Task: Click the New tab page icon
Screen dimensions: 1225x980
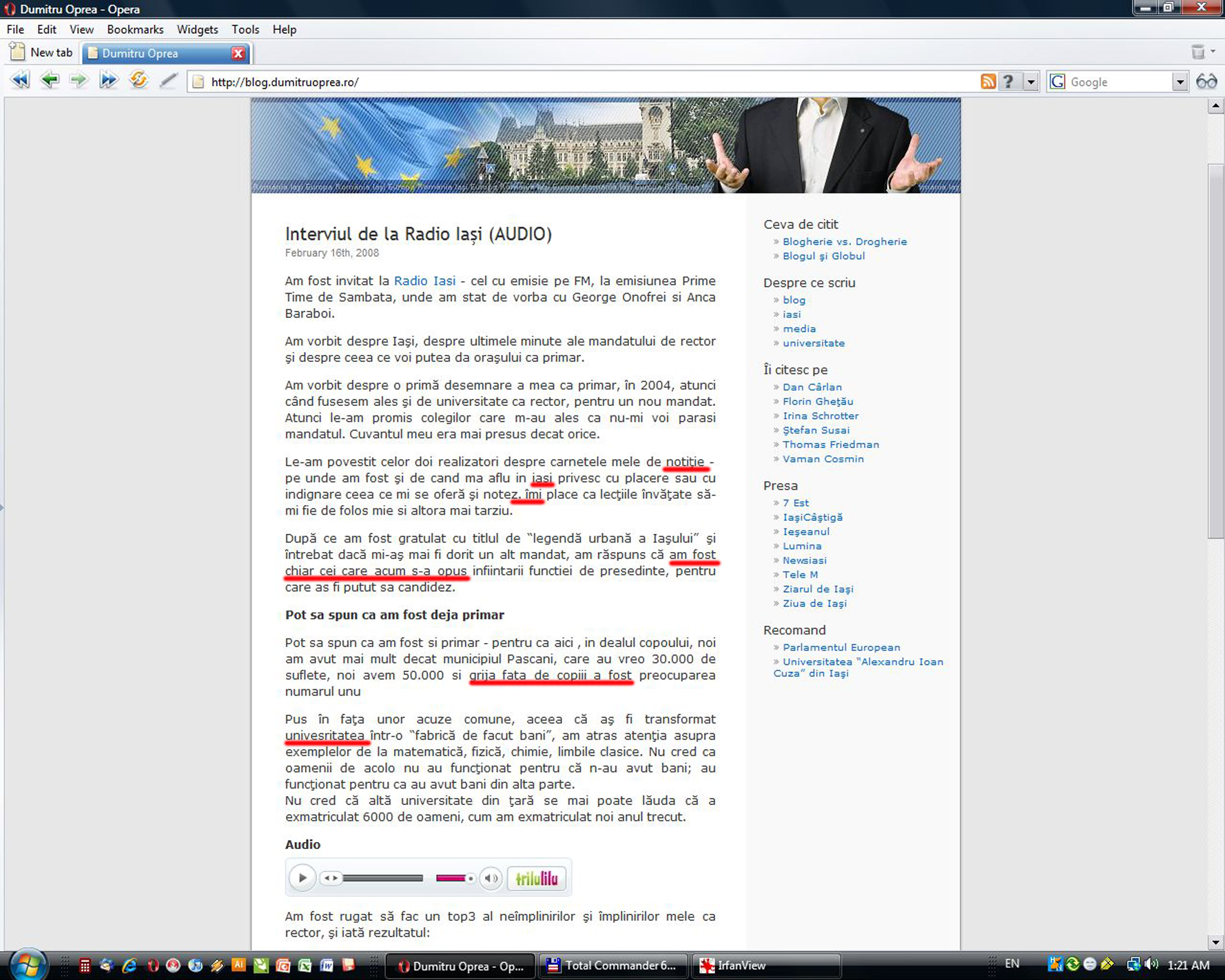Action: point(17,52)
